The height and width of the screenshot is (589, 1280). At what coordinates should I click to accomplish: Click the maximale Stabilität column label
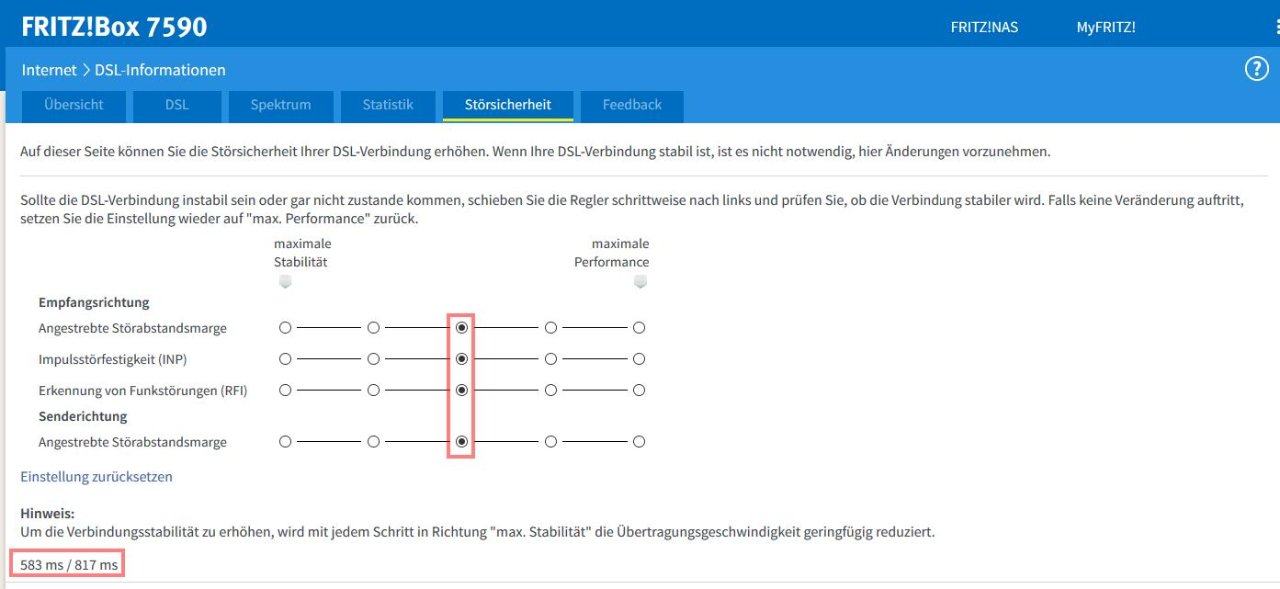[302, 253]
